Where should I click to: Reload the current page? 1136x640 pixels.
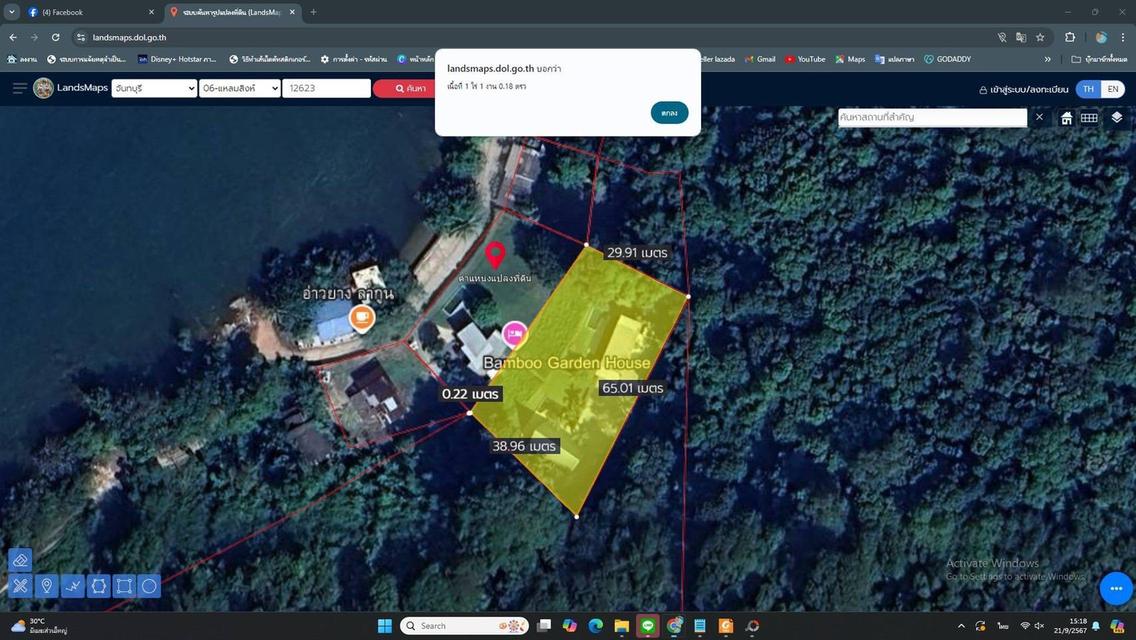pyautogui.click(x=55, y=37)
